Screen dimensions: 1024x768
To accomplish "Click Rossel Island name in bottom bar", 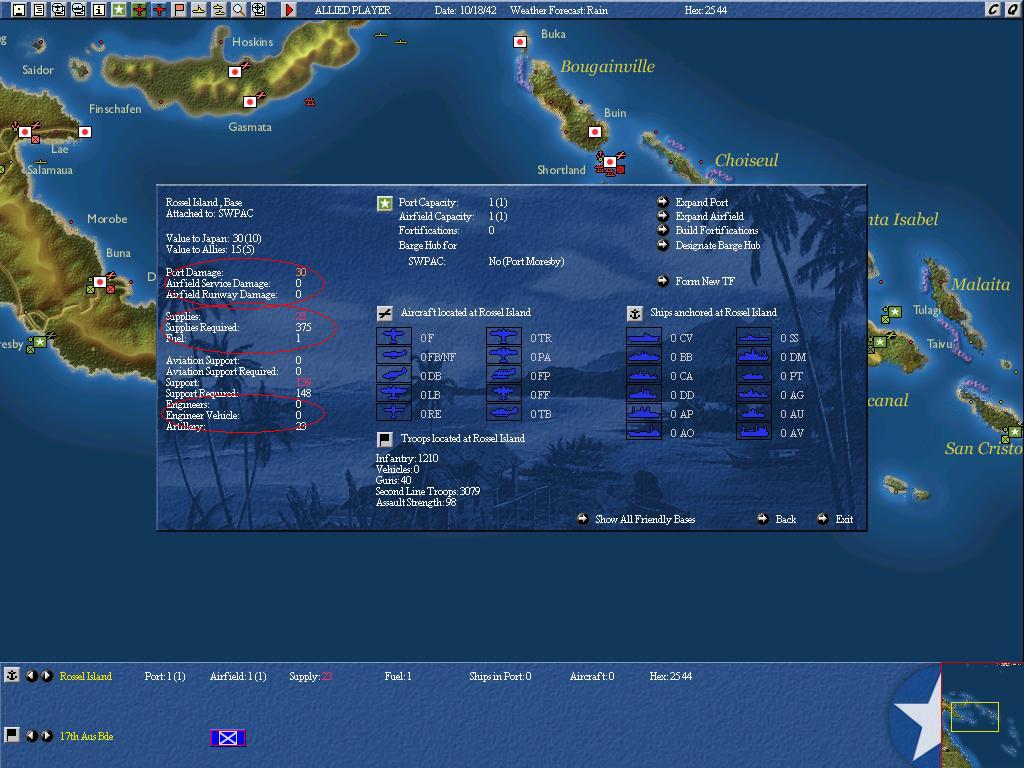I will coord(86,677).
